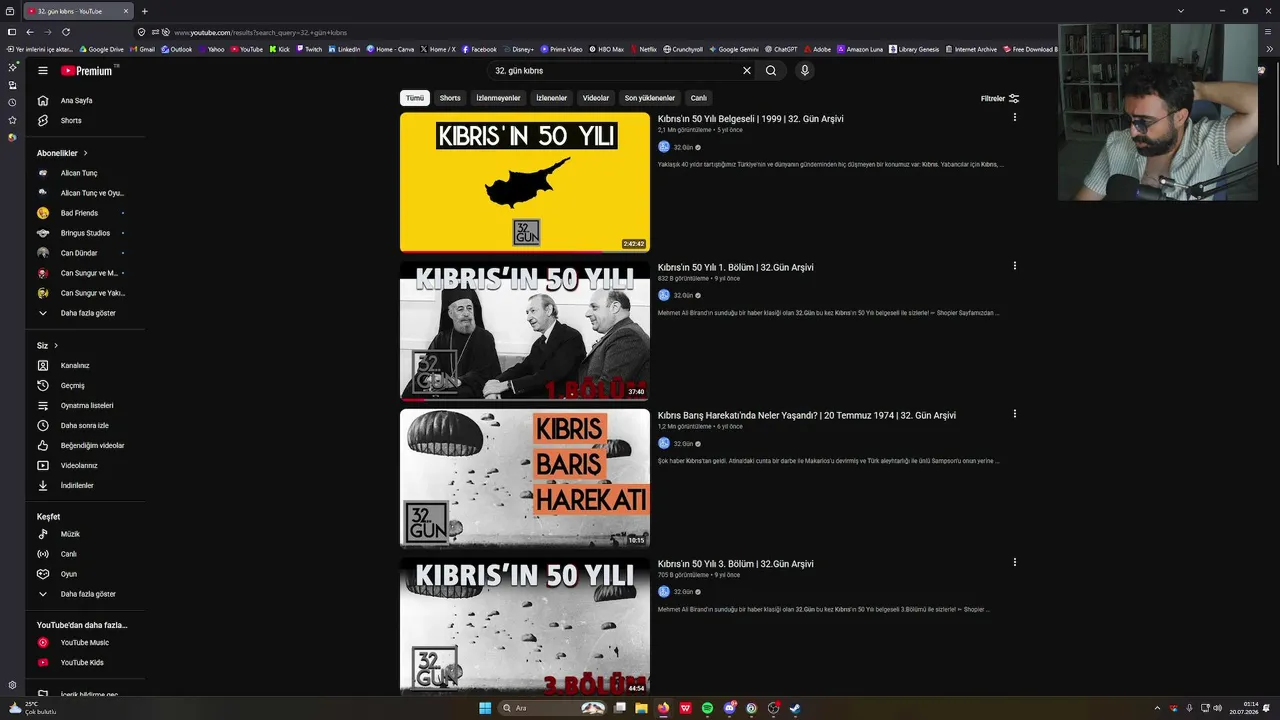Close the 32. gün kıbrıs tab
This screenshot has width=1280, height=720.
coord(126,11)
